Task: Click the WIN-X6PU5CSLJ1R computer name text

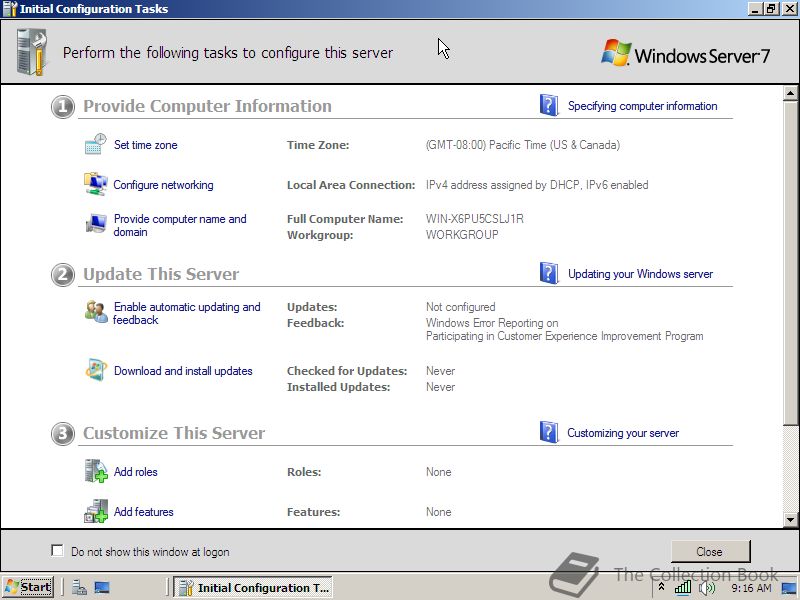Action: click(474, 219)
